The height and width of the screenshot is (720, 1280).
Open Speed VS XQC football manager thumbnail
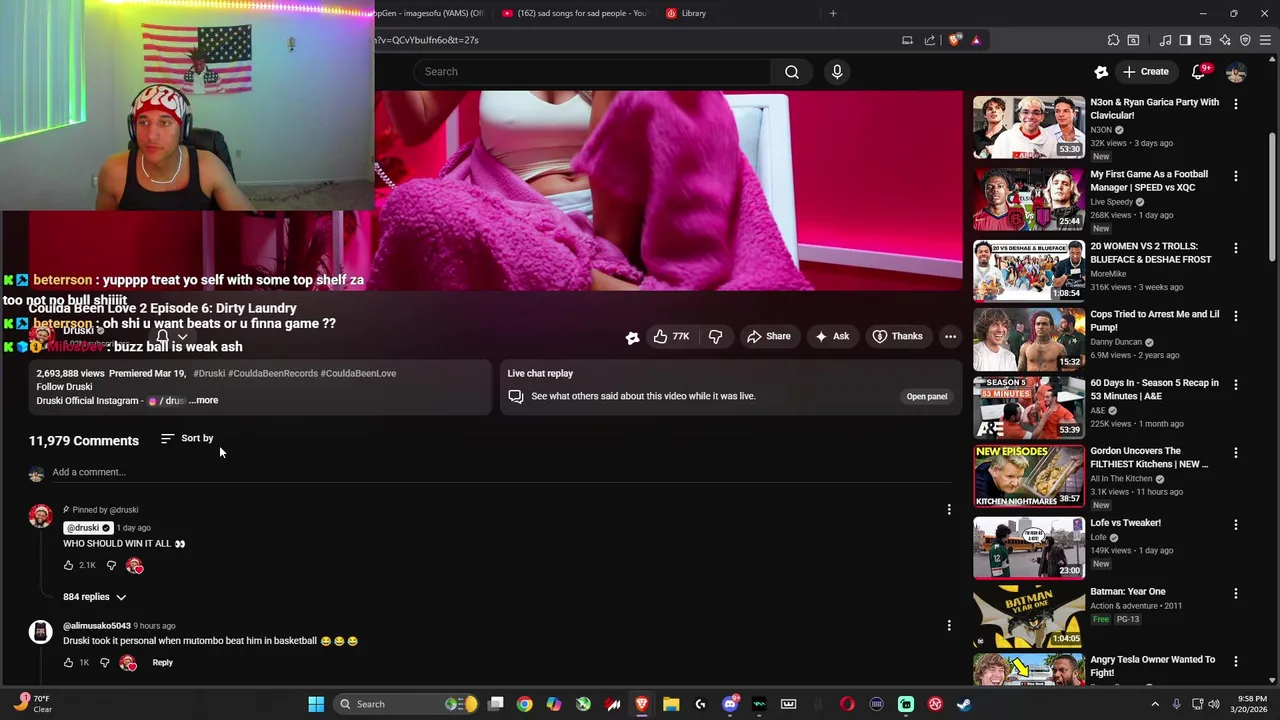click(1029, 200)
